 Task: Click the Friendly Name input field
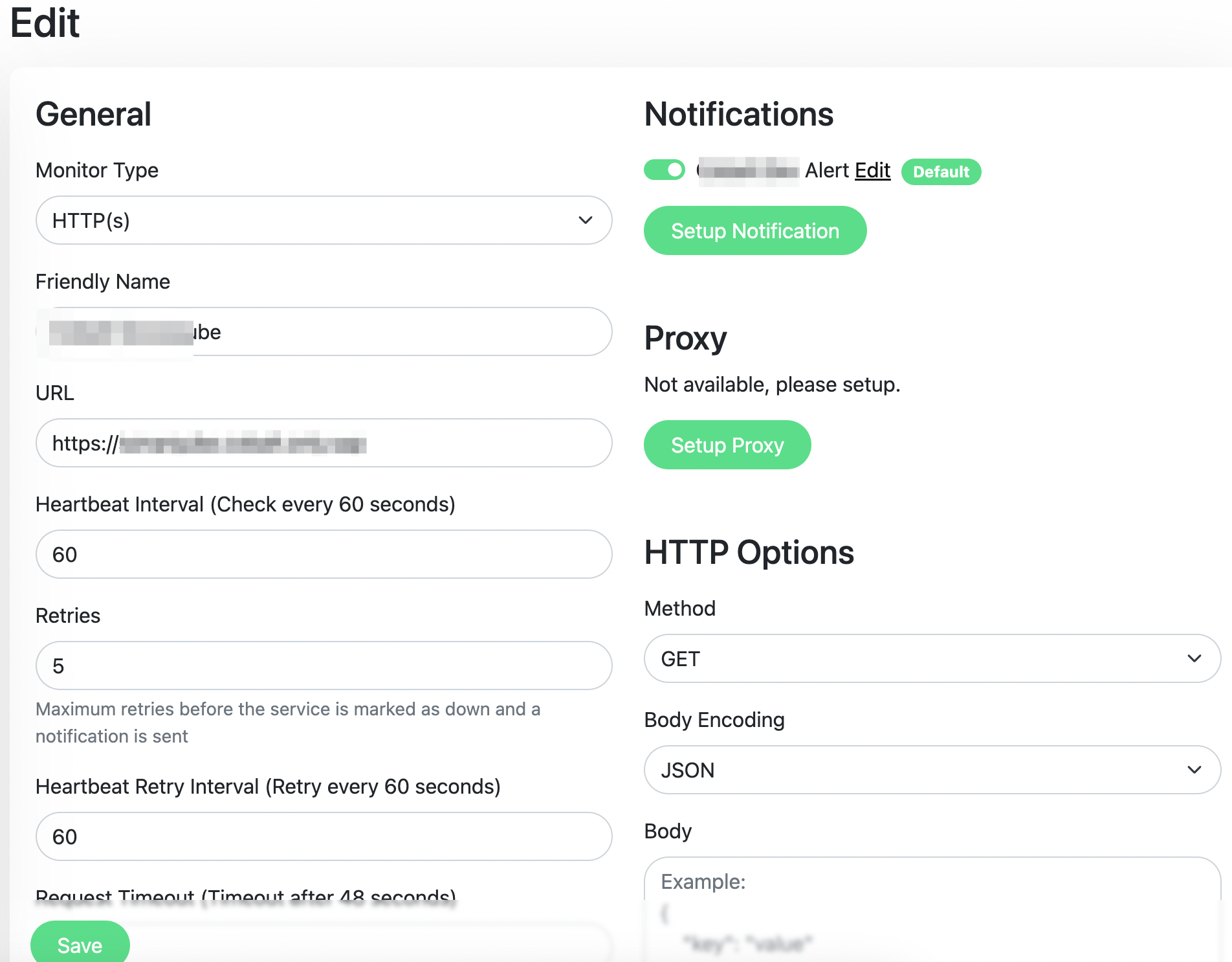tap(323, 331)
